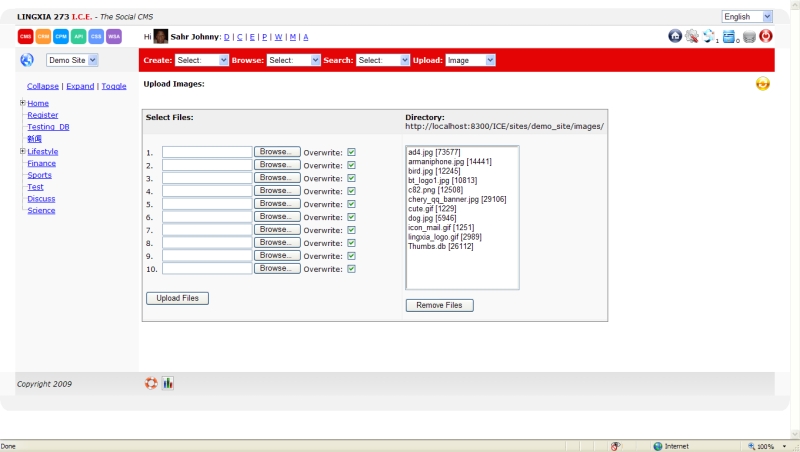Image resolution: width=800 pixels, height=452 pixels.
Task: Open the blue archive box icon
Action: coord(729,37)
